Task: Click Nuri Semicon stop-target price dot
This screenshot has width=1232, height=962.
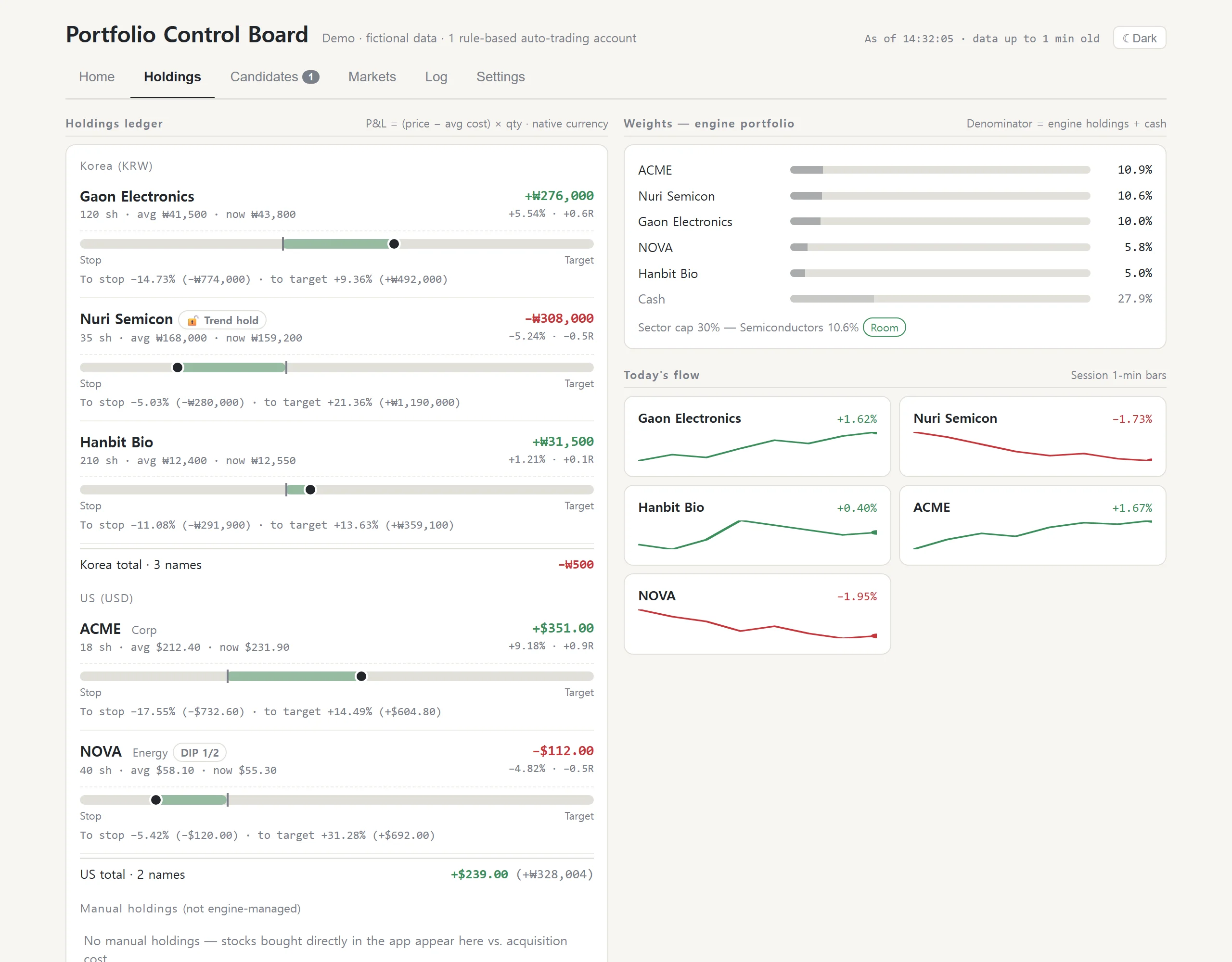Action: pyautogui.click(x=178, y=367)
